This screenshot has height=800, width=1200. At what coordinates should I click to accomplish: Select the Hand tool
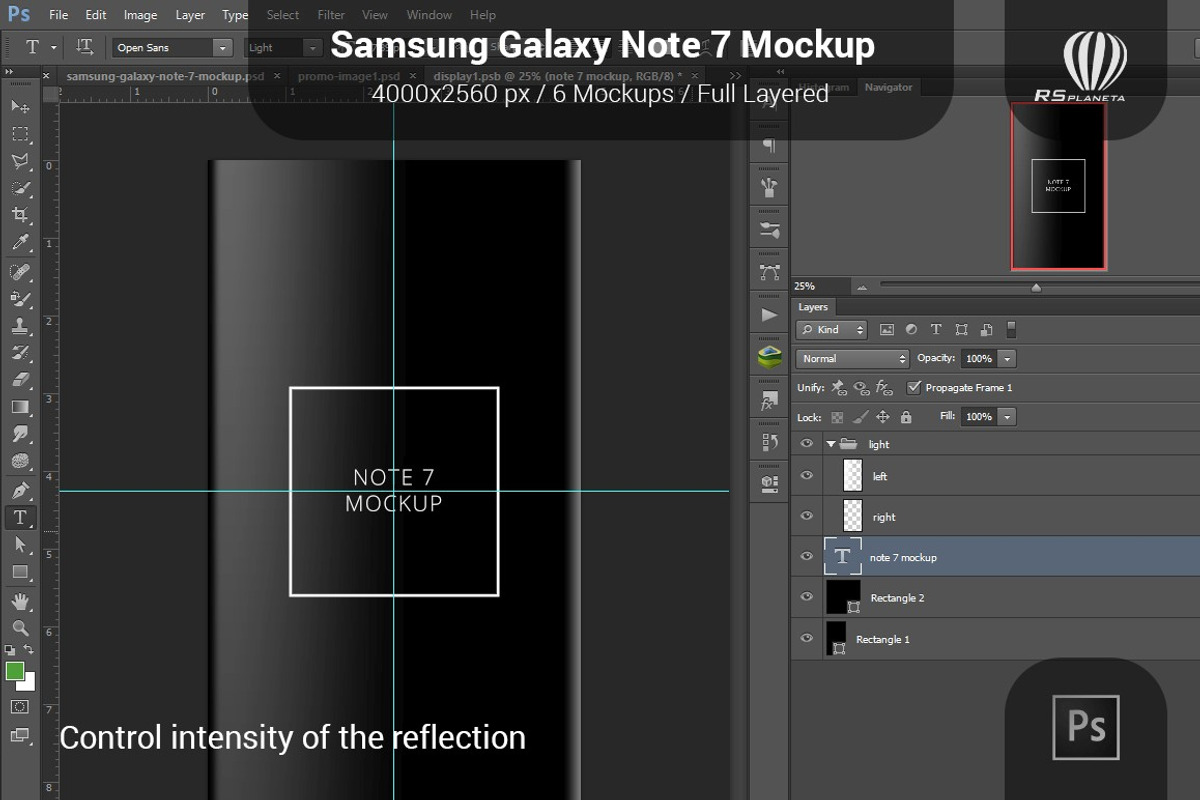coord(20,601)
